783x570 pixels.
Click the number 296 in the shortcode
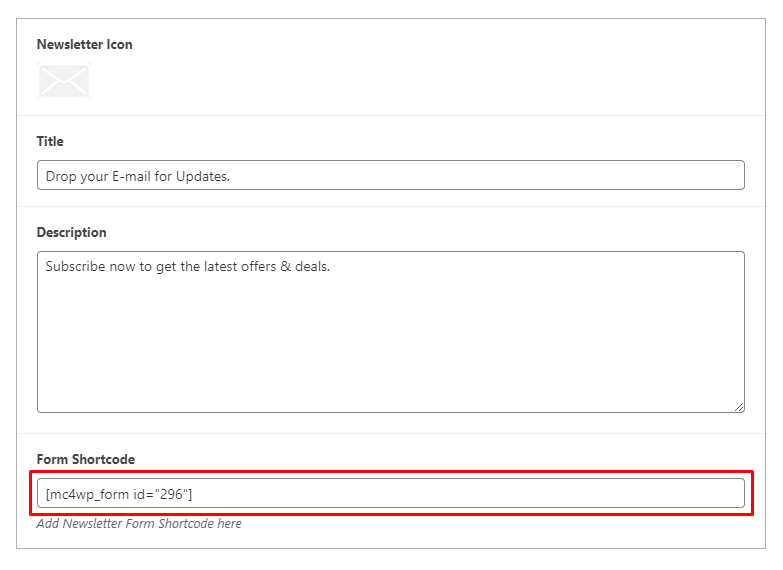pyautogui.click(x=172, y=494)
